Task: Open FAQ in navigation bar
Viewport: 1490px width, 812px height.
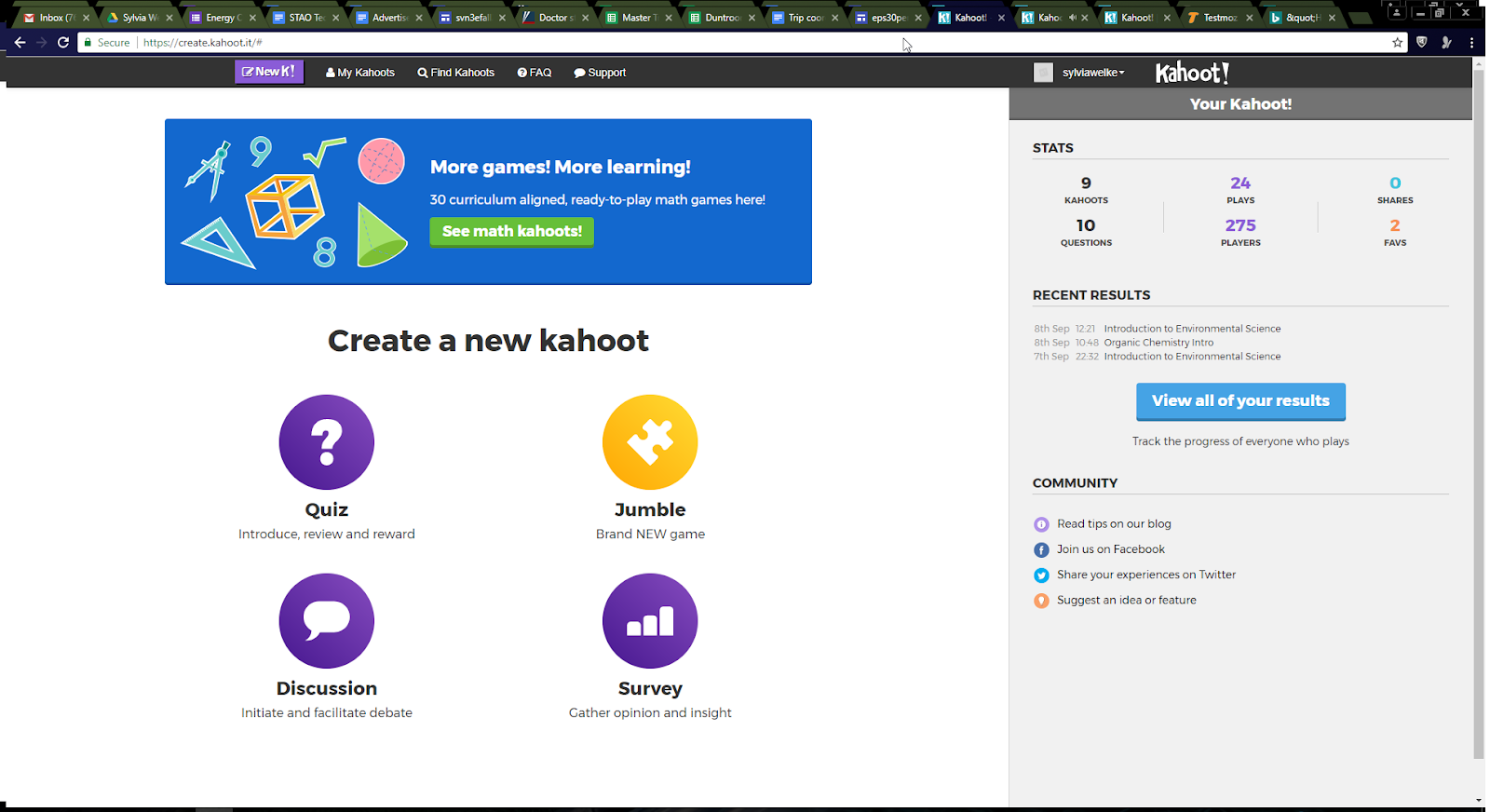Action: [535, 73]
